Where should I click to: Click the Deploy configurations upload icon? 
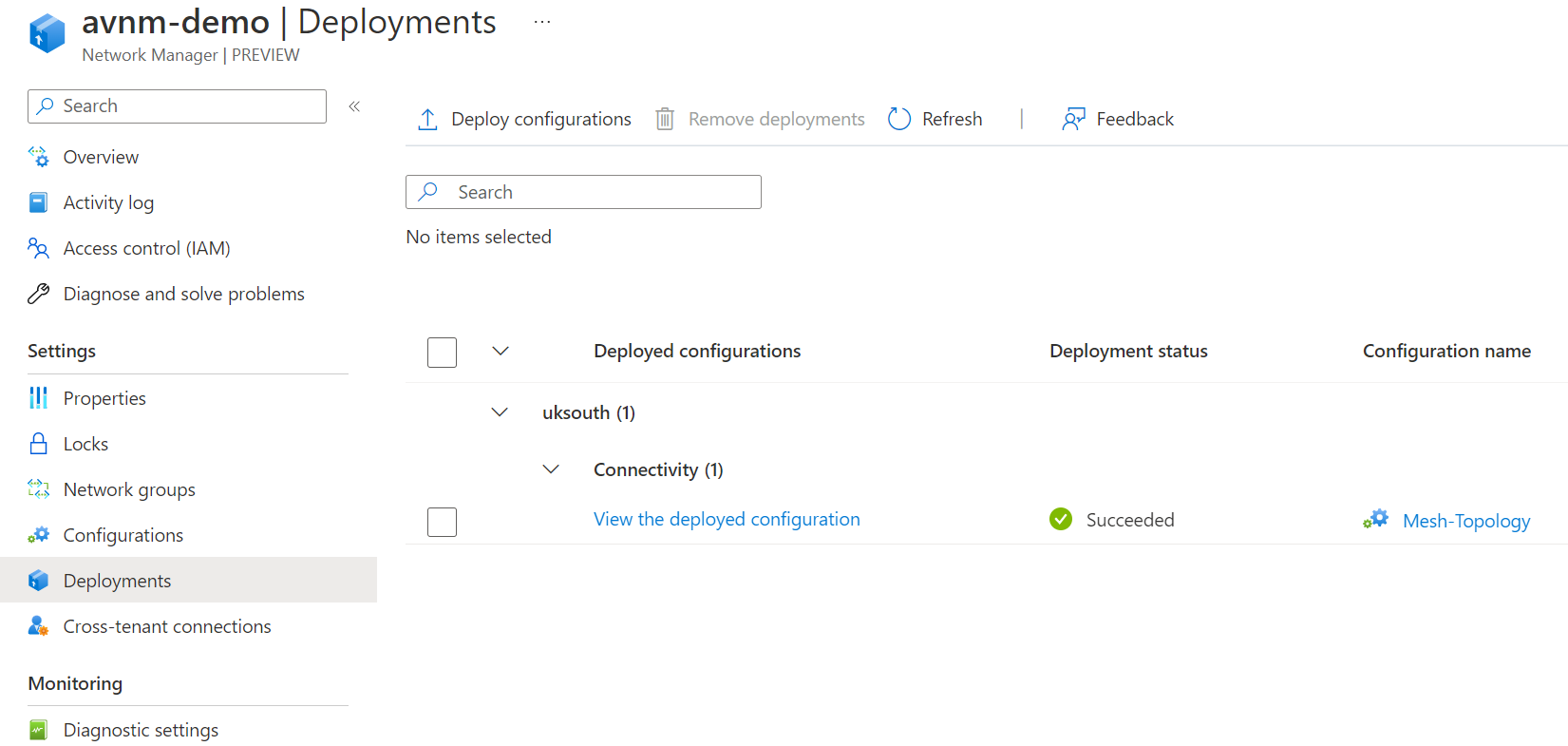(427, 120)
